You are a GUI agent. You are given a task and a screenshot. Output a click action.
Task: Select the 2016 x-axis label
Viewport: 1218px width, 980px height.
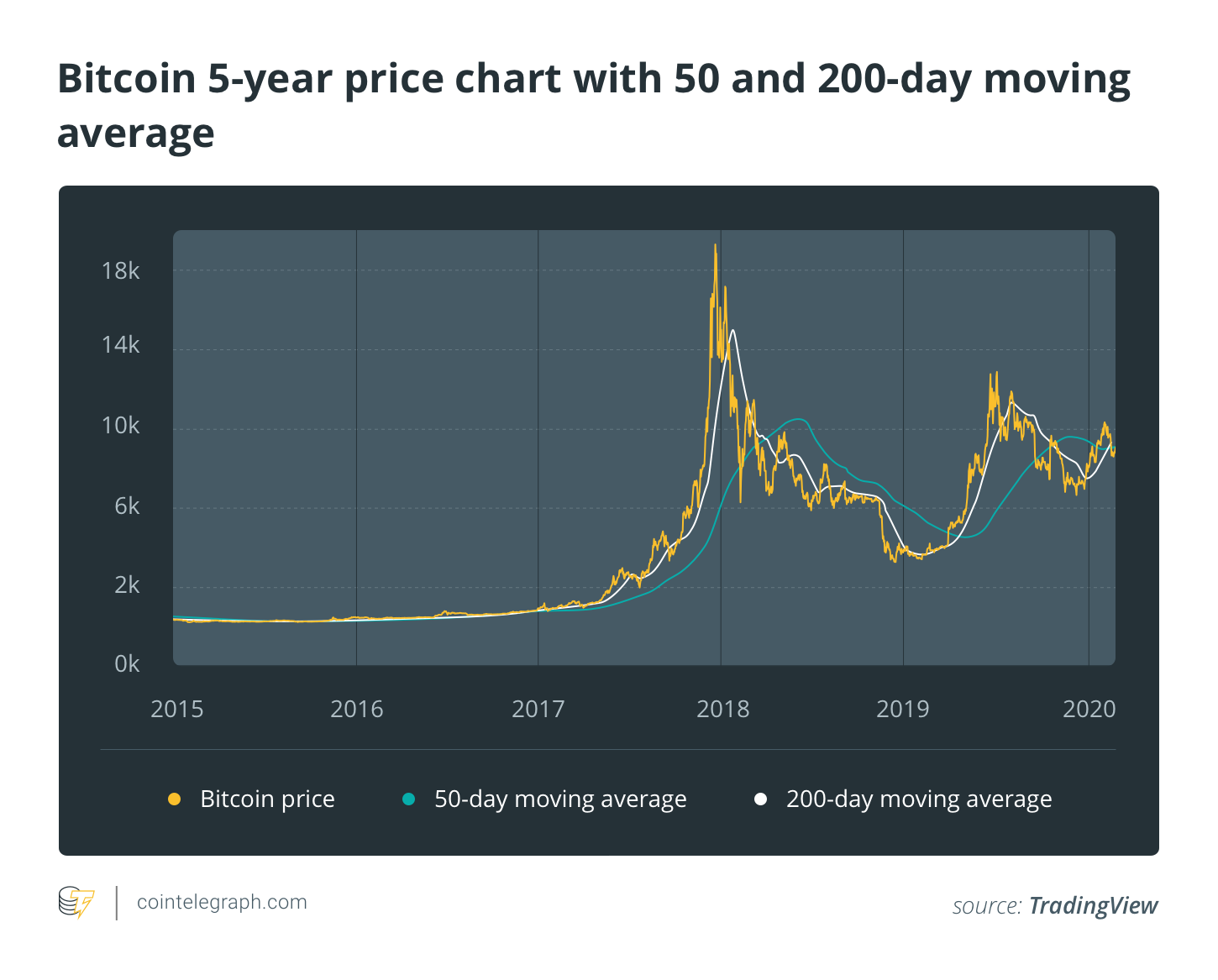click(x=356, y=710)
